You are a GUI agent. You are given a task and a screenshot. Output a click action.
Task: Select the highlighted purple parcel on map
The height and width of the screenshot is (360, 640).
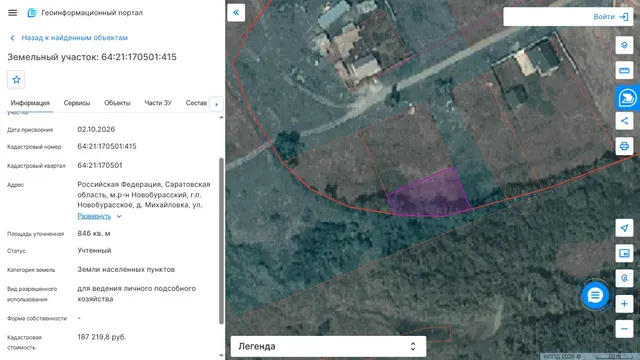[429, 194]
